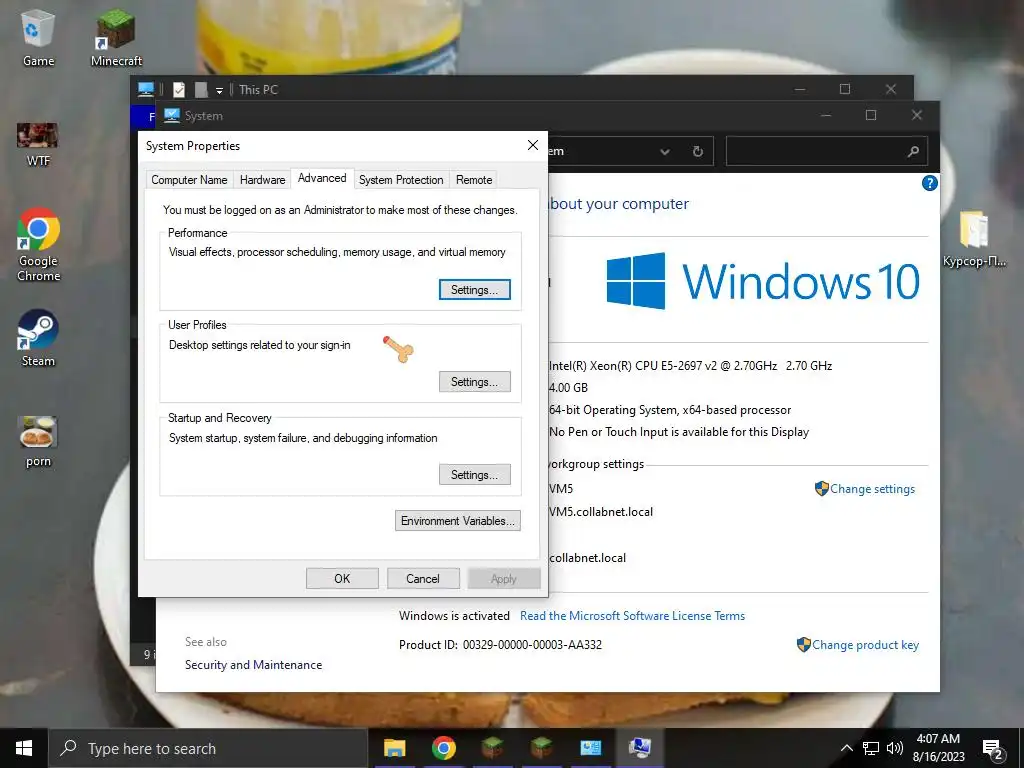This screenshot has height=768, width=1024.
Task: Launch the Steam desktop shortcut
Action: coord(38,338)
